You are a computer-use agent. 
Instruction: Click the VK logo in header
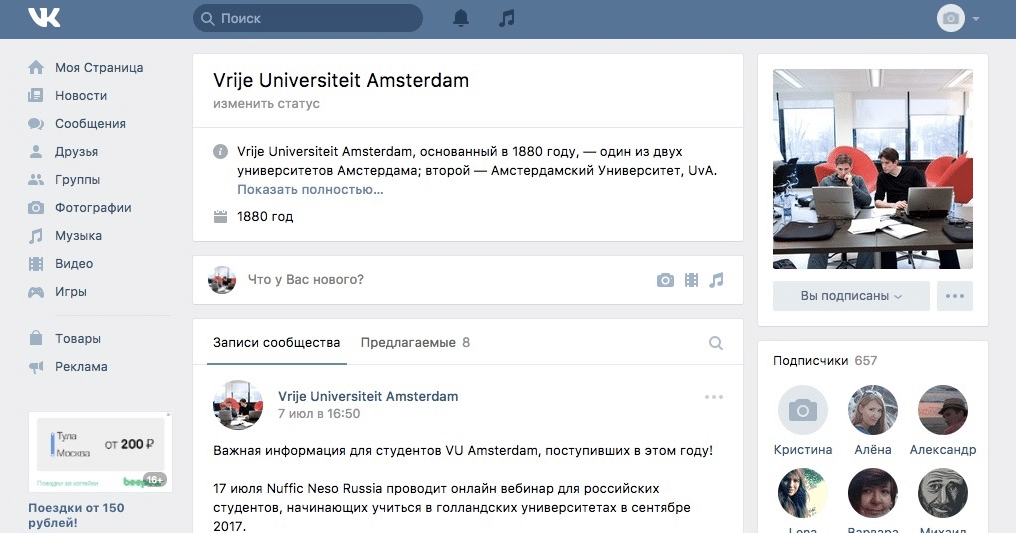pyautogui.click(x=44, y=18)
